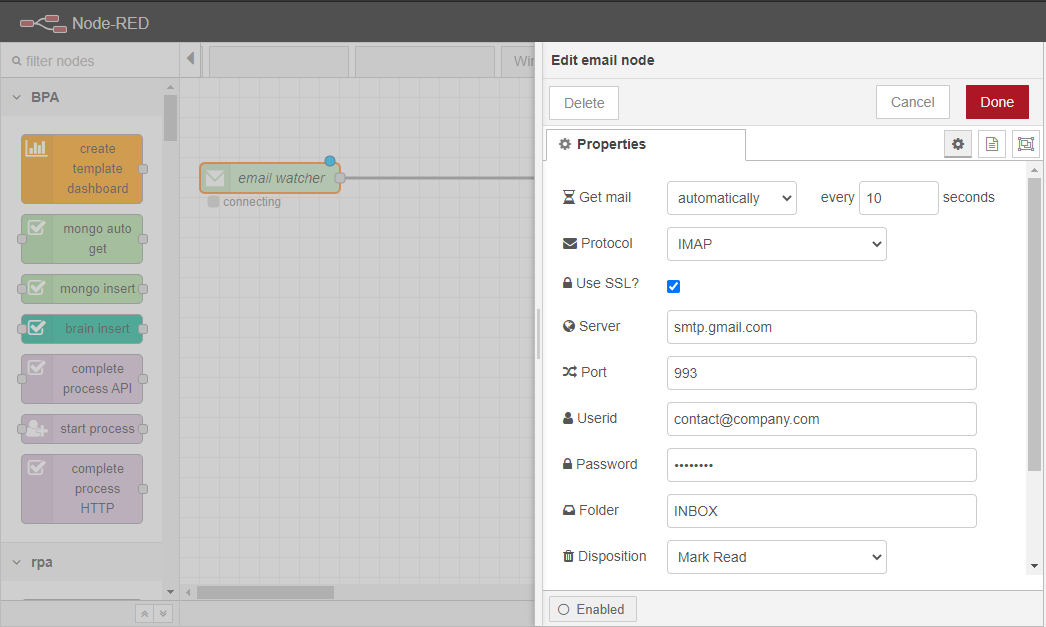Open the Disposition dropdown

[776, 557]
